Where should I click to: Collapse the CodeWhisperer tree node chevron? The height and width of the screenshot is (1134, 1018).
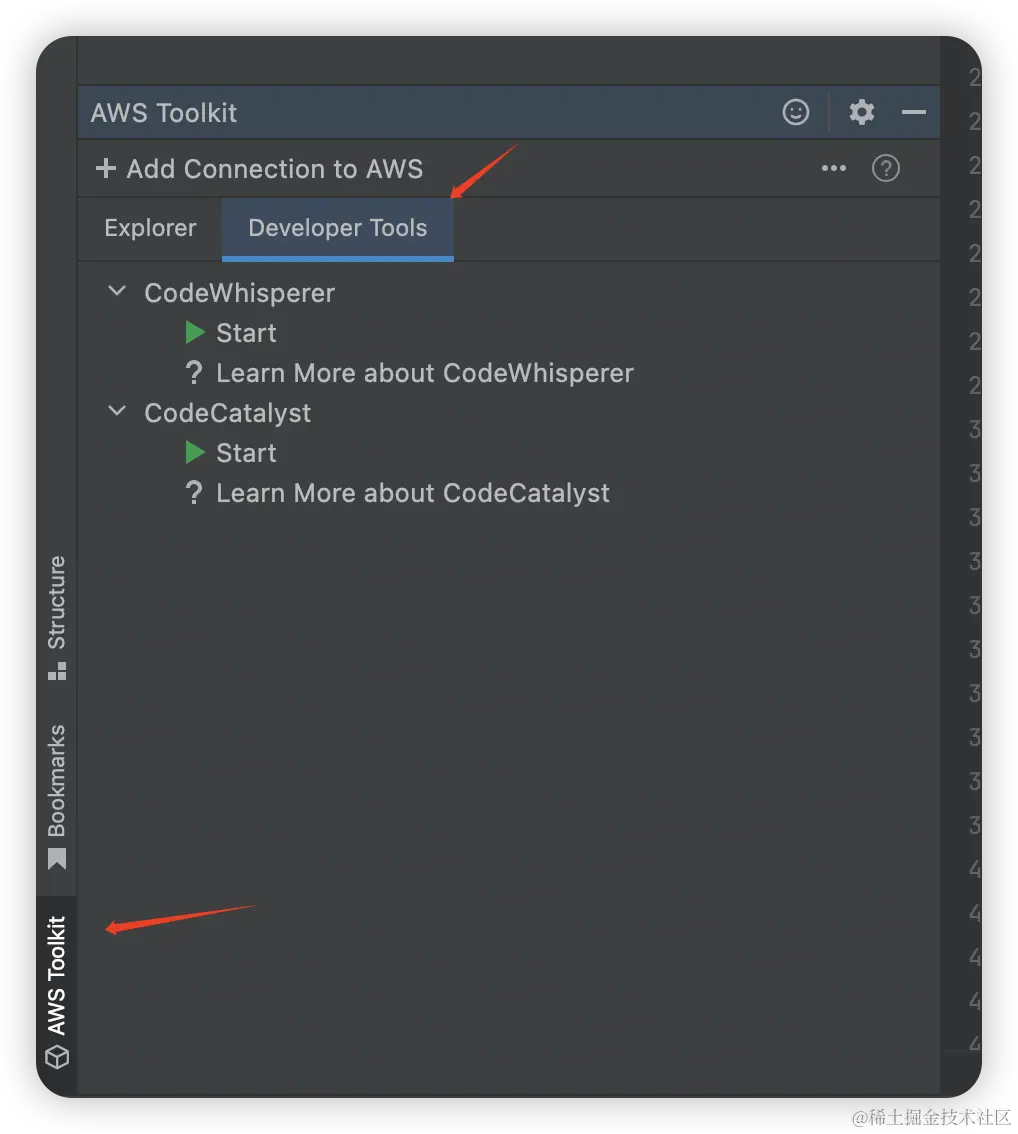click(118, 292)
